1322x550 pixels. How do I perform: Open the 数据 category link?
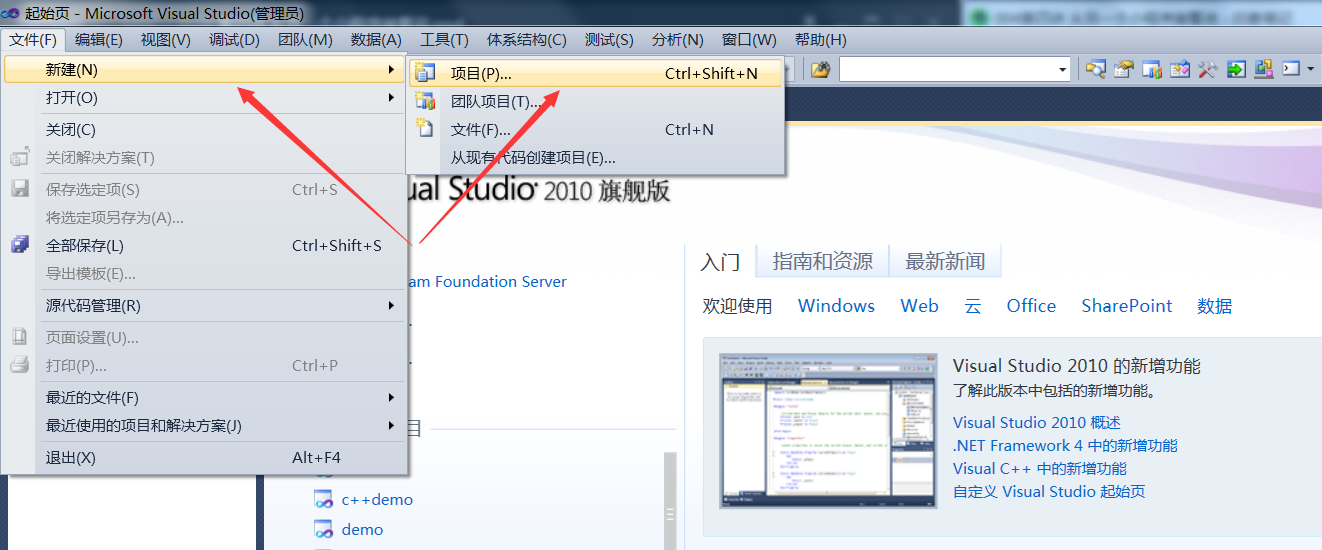1214,306
